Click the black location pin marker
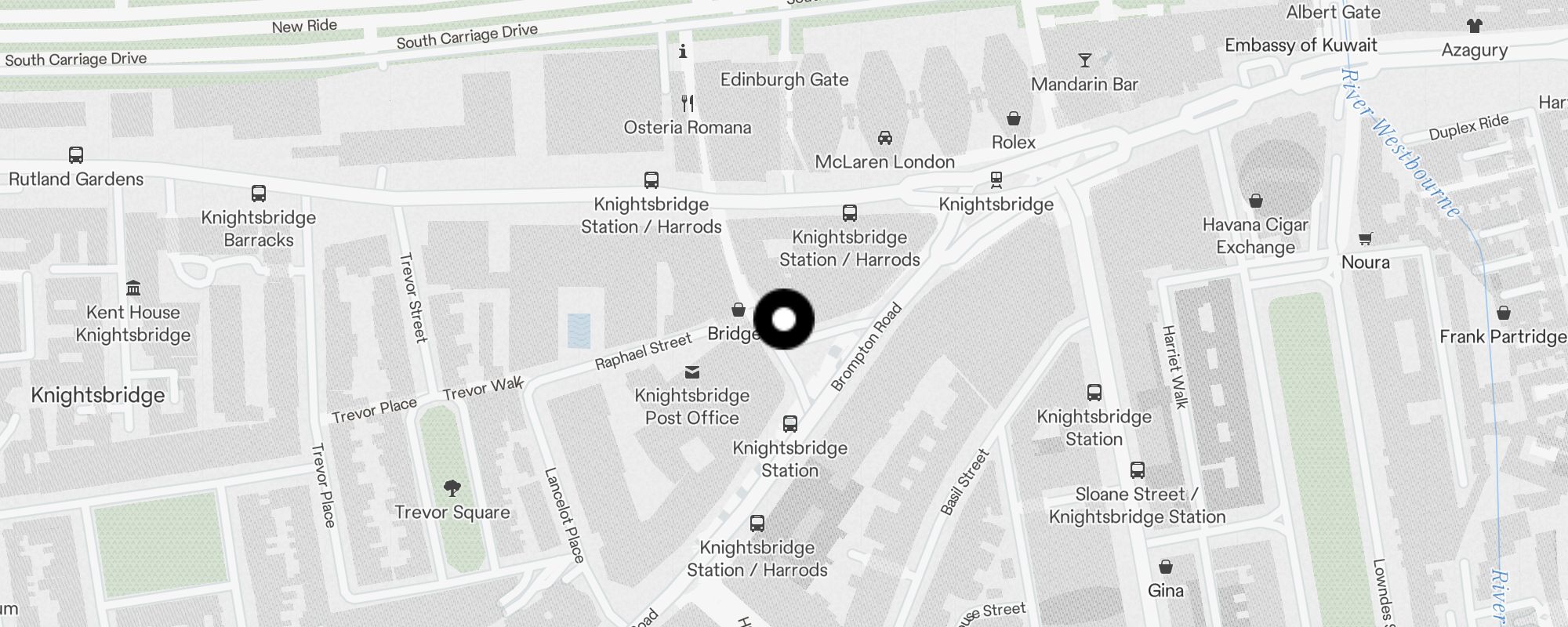The width and height of the screenshot is (1568, 627). [784, 319]
